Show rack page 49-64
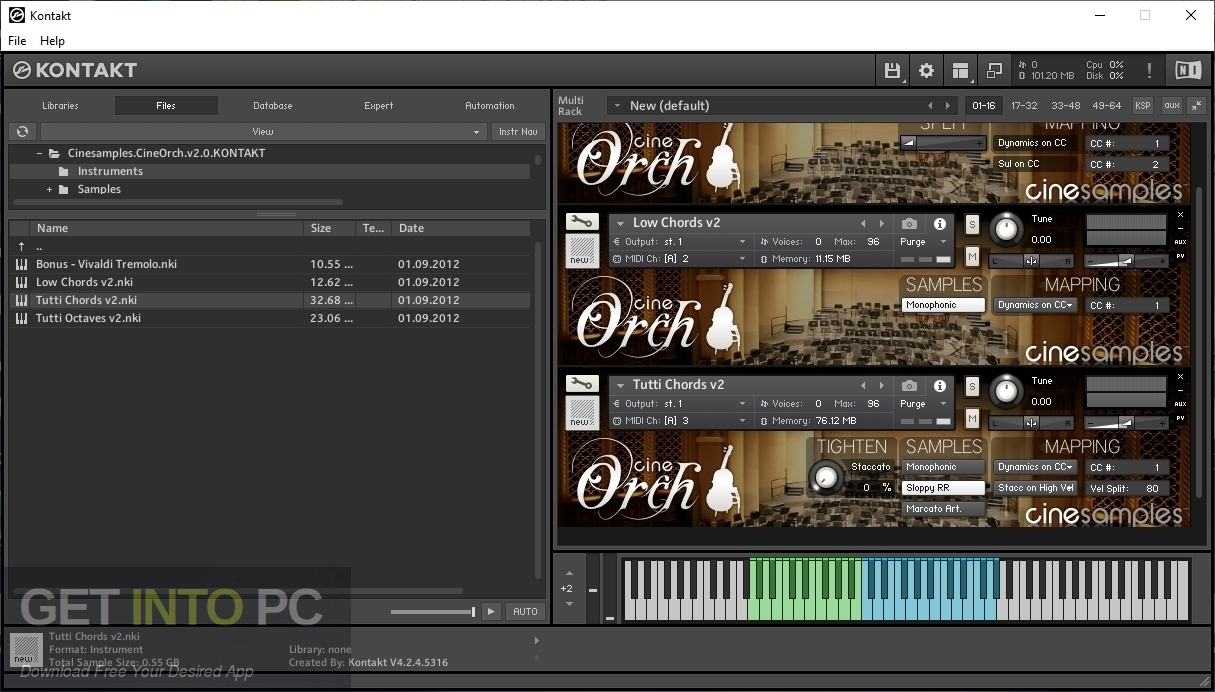 [x=1106, y=105]
